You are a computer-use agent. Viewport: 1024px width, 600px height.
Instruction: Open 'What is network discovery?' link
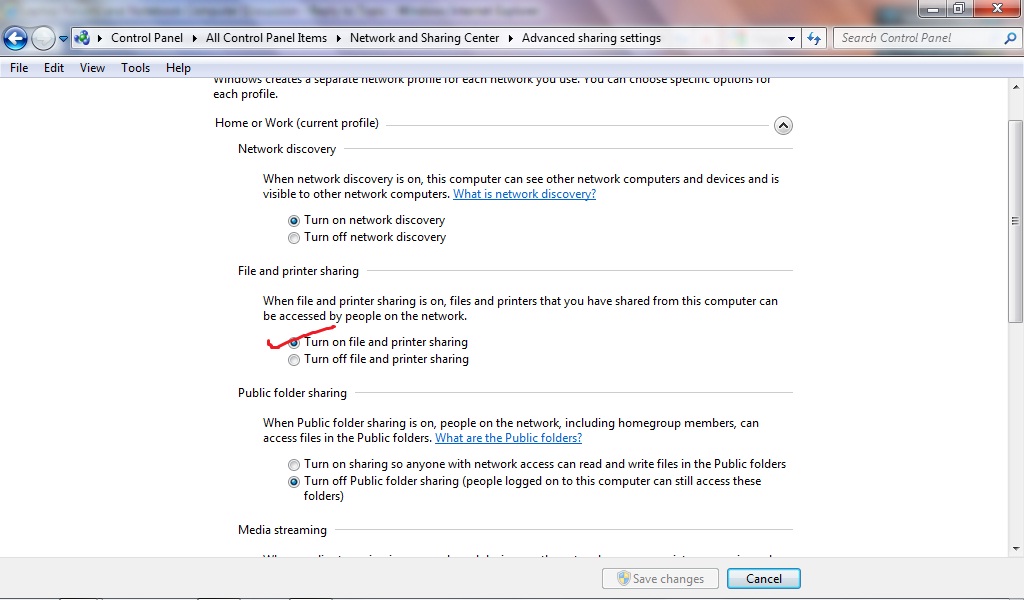pos(524,194)
